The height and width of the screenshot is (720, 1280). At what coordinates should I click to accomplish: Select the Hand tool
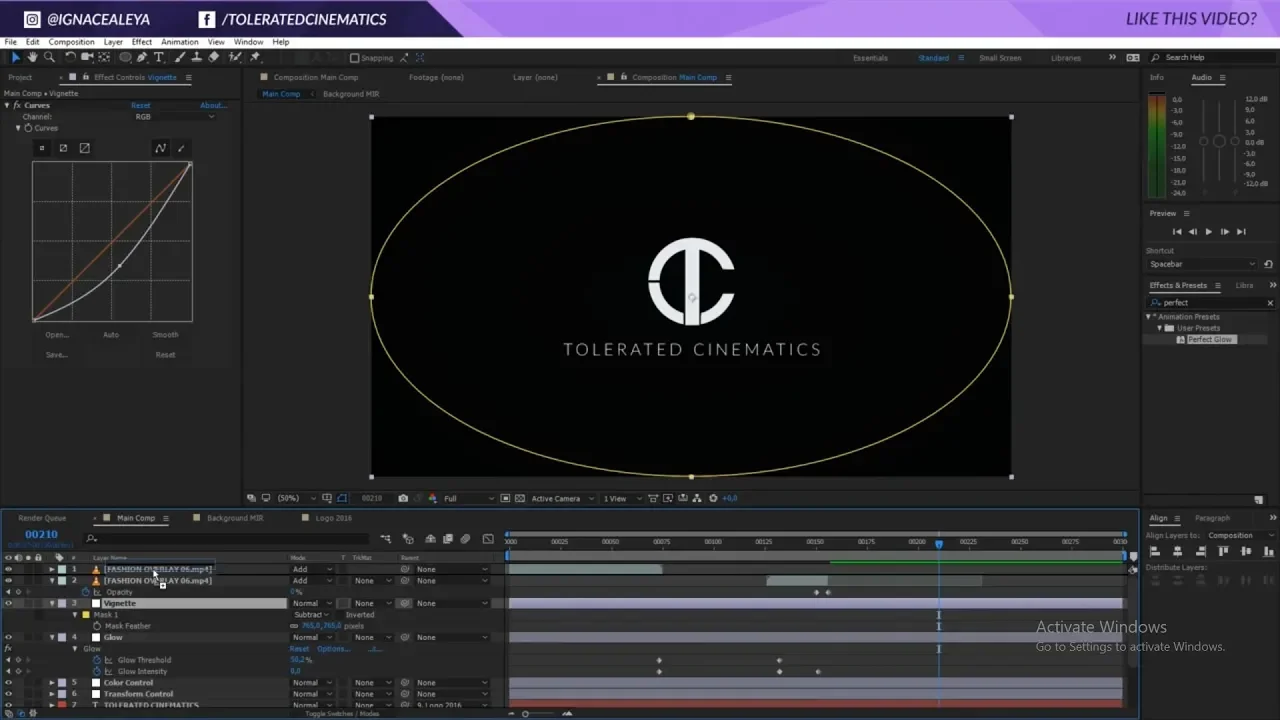coord(32,57)
